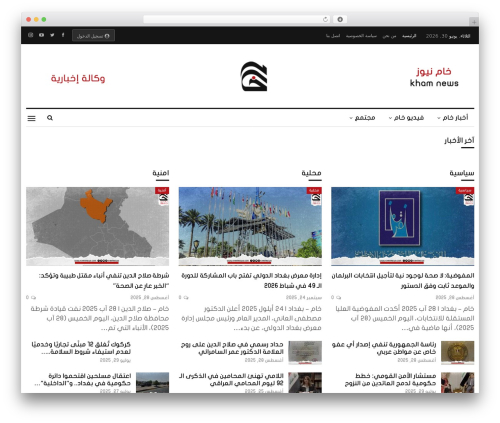Open مستشار الأمن القومي article link
The width and height of the screenshot is (500, 423).
click(x=390, y=380)
